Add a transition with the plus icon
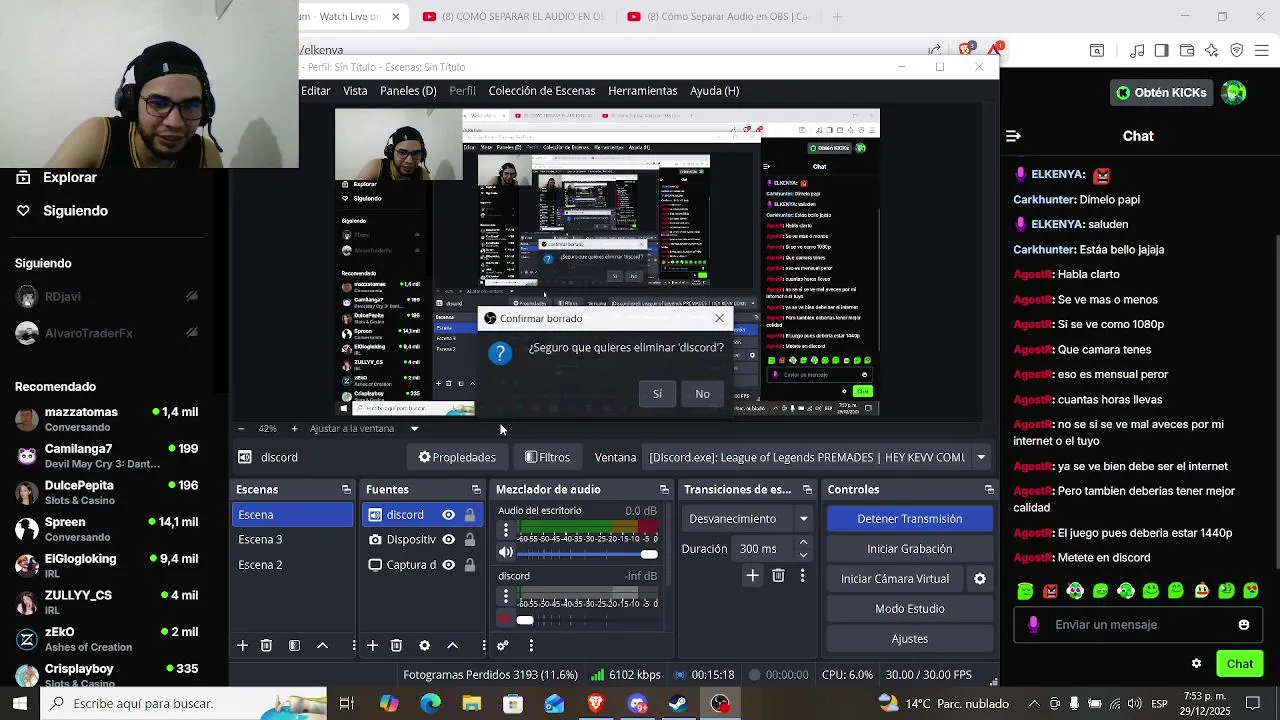1280x720 pixels. (752, 575)
